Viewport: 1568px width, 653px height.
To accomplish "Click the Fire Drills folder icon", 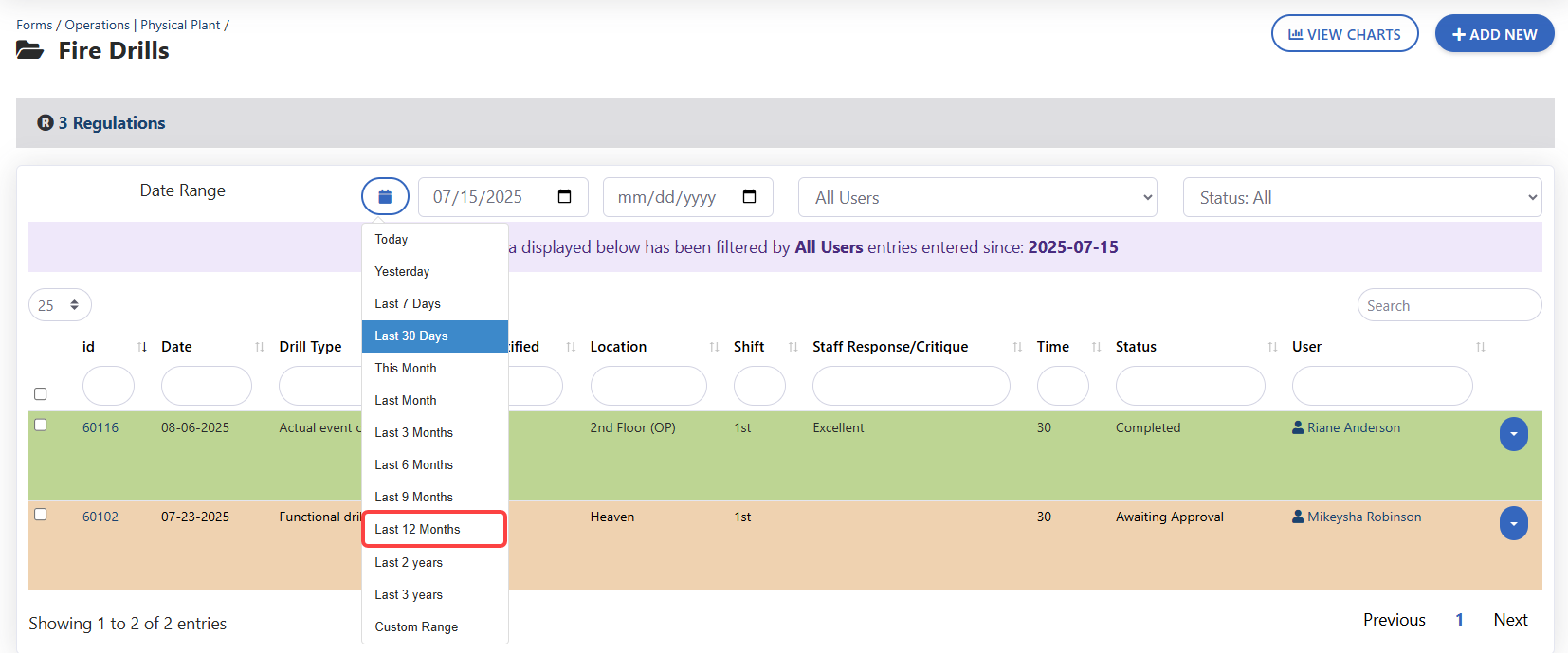I will [30, 51].
